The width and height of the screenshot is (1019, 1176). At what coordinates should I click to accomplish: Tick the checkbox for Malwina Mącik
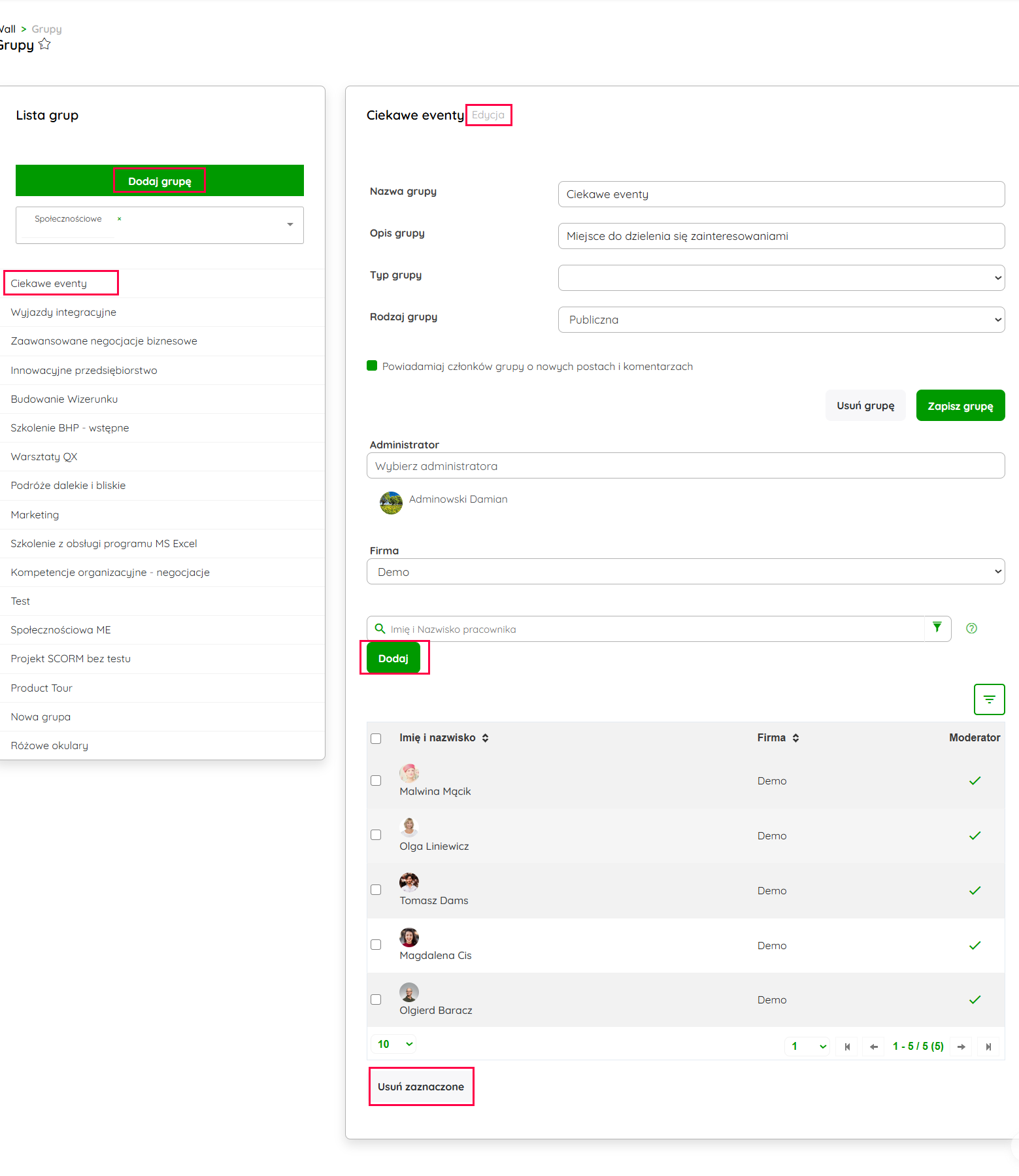(x=376, y=781)
